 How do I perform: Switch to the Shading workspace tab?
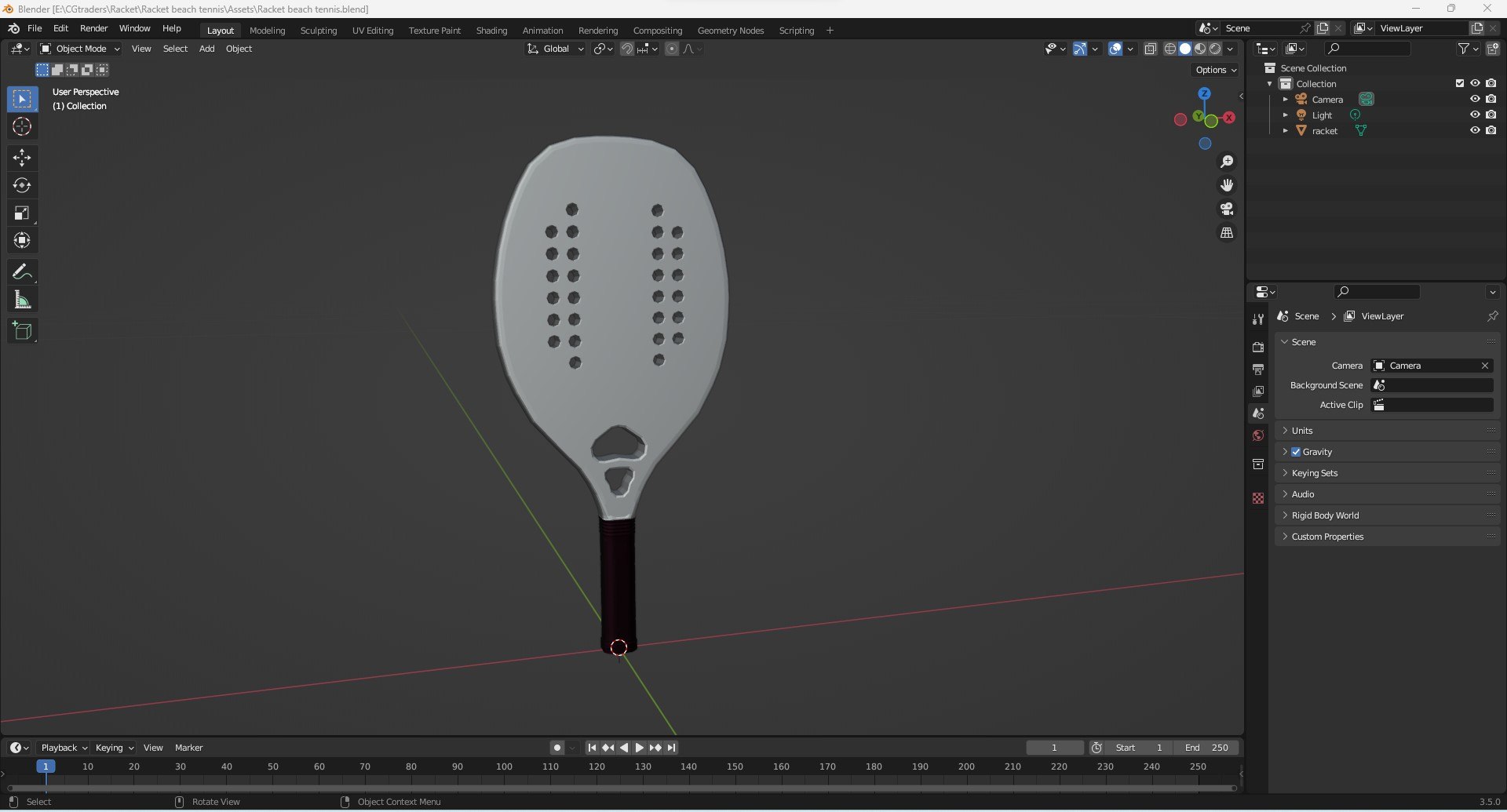(x=491, y=31)
